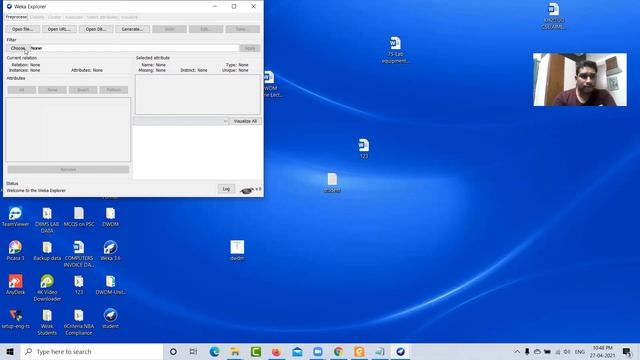Open the attribute class dropdown beside Visualize All
This screenshot has height=360, width=640.
click(181, 121)
